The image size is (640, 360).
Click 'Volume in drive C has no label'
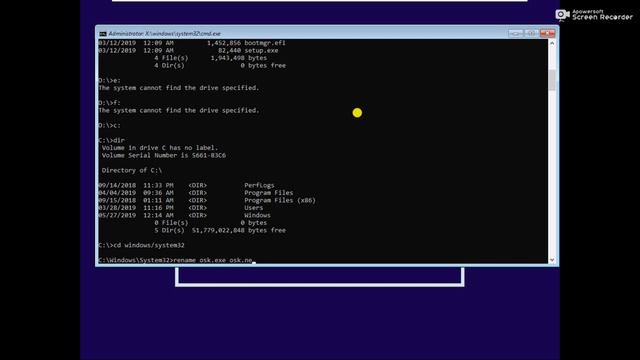coord(160,148)
